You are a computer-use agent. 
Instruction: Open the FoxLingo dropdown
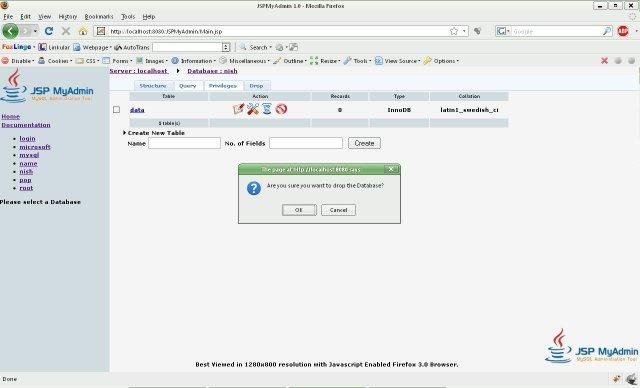(x=18, y=47)
